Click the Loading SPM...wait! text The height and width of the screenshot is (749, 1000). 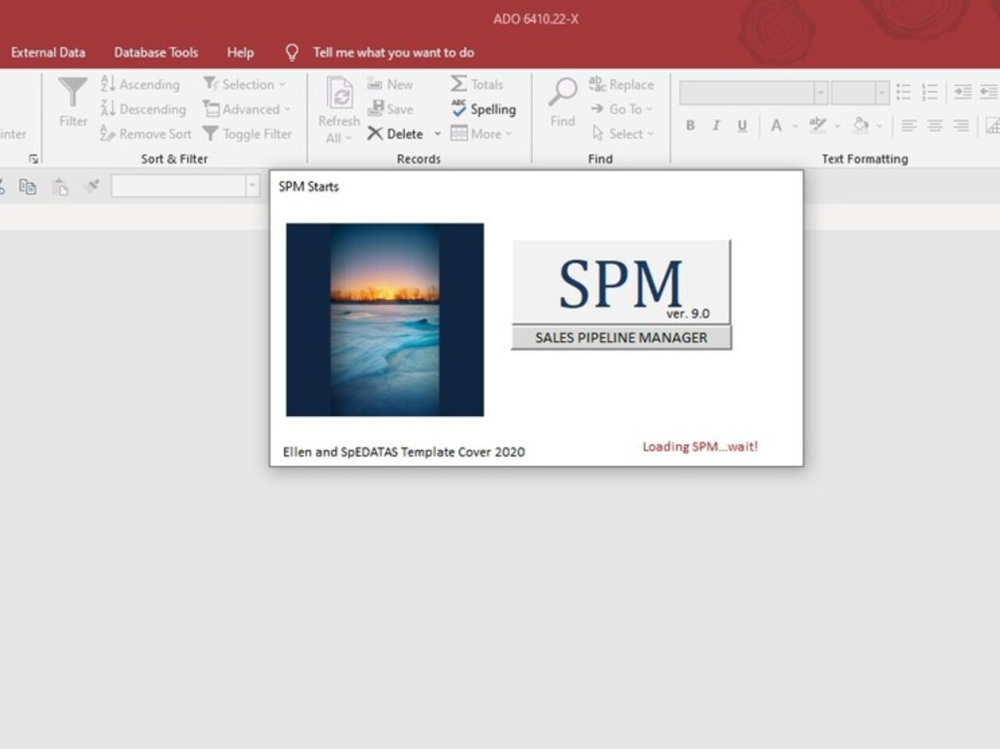tap(700, 447)
